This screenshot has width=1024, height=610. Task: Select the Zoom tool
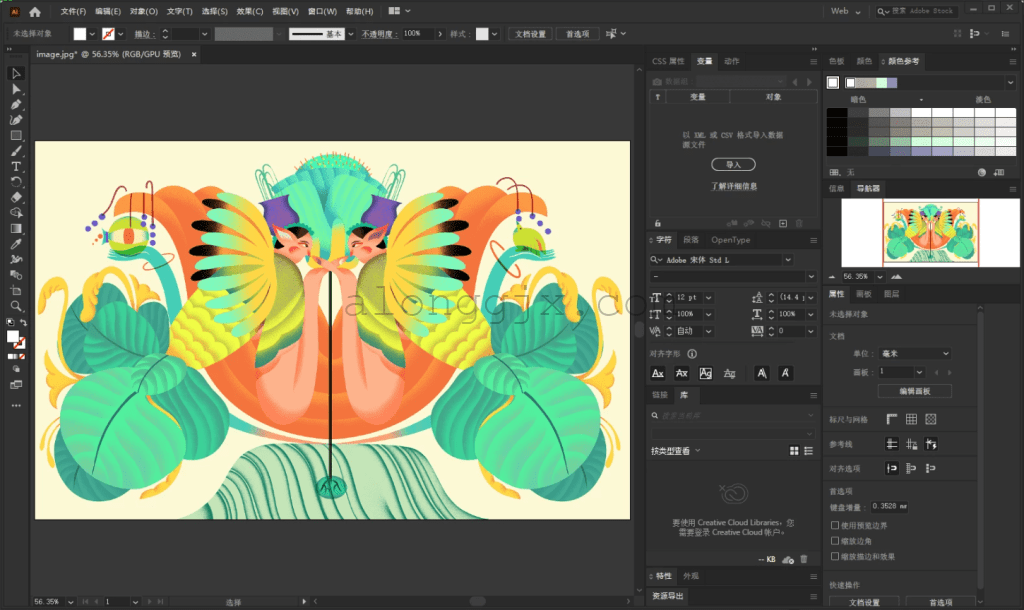(16, 306)
